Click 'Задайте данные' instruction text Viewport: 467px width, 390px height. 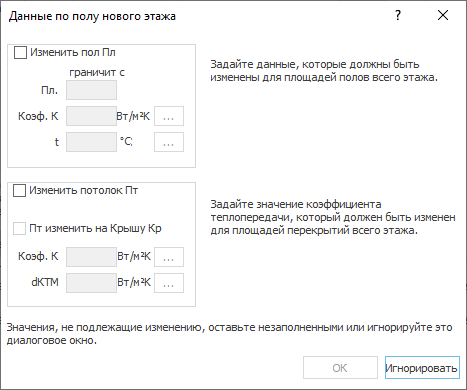(324, 71)
